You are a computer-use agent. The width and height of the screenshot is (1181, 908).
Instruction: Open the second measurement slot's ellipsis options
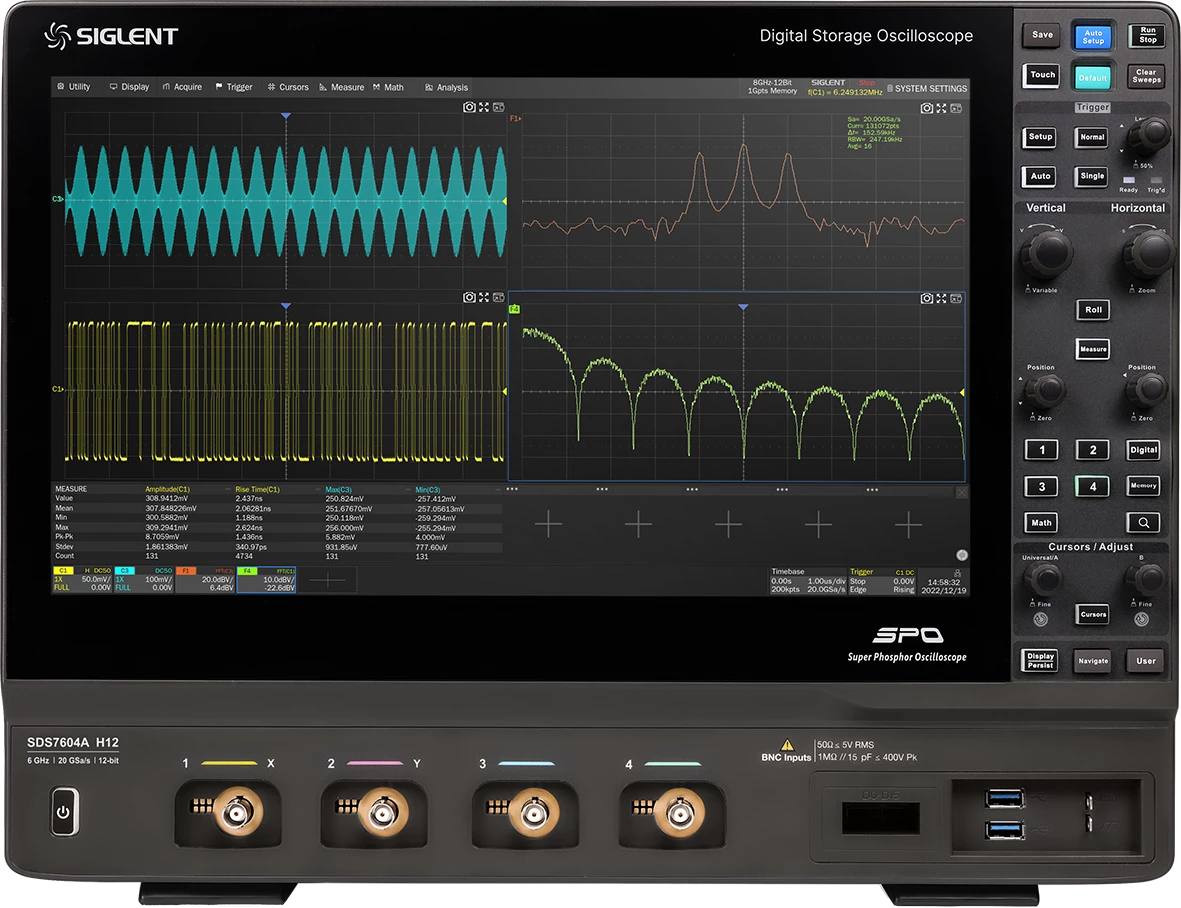click(602, 489)
